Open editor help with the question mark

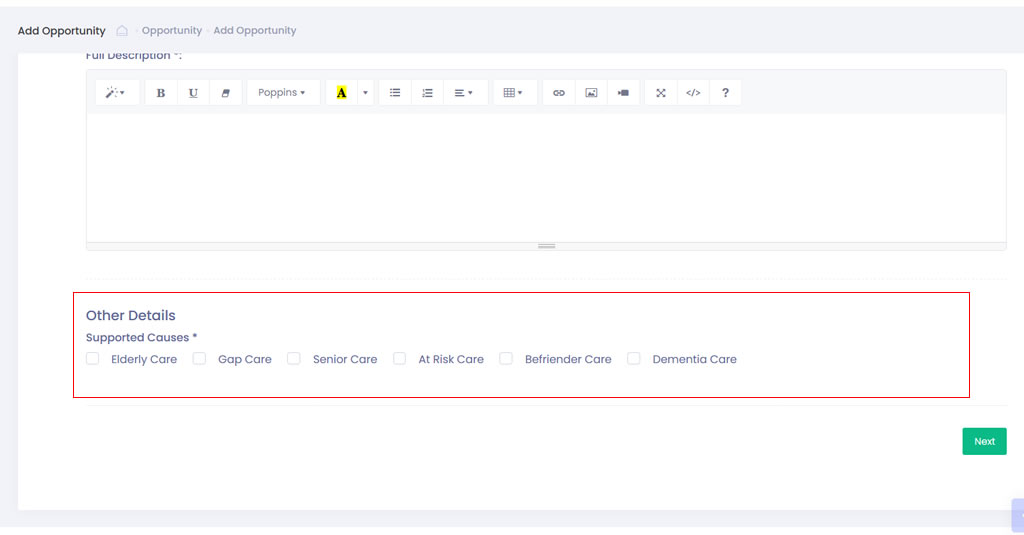pos(725,93)
